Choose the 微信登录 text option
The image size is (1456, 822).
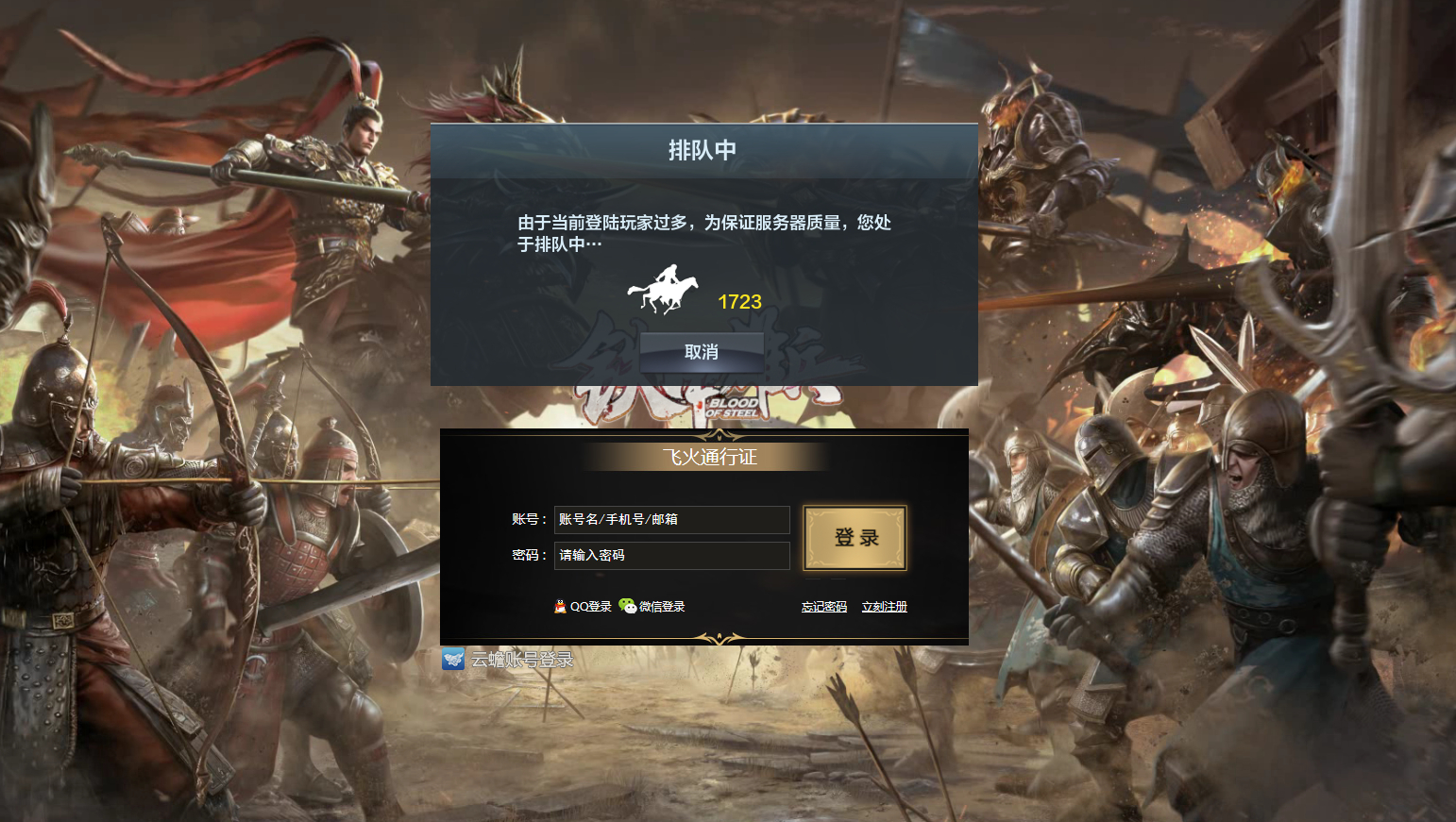click(662, 607)
